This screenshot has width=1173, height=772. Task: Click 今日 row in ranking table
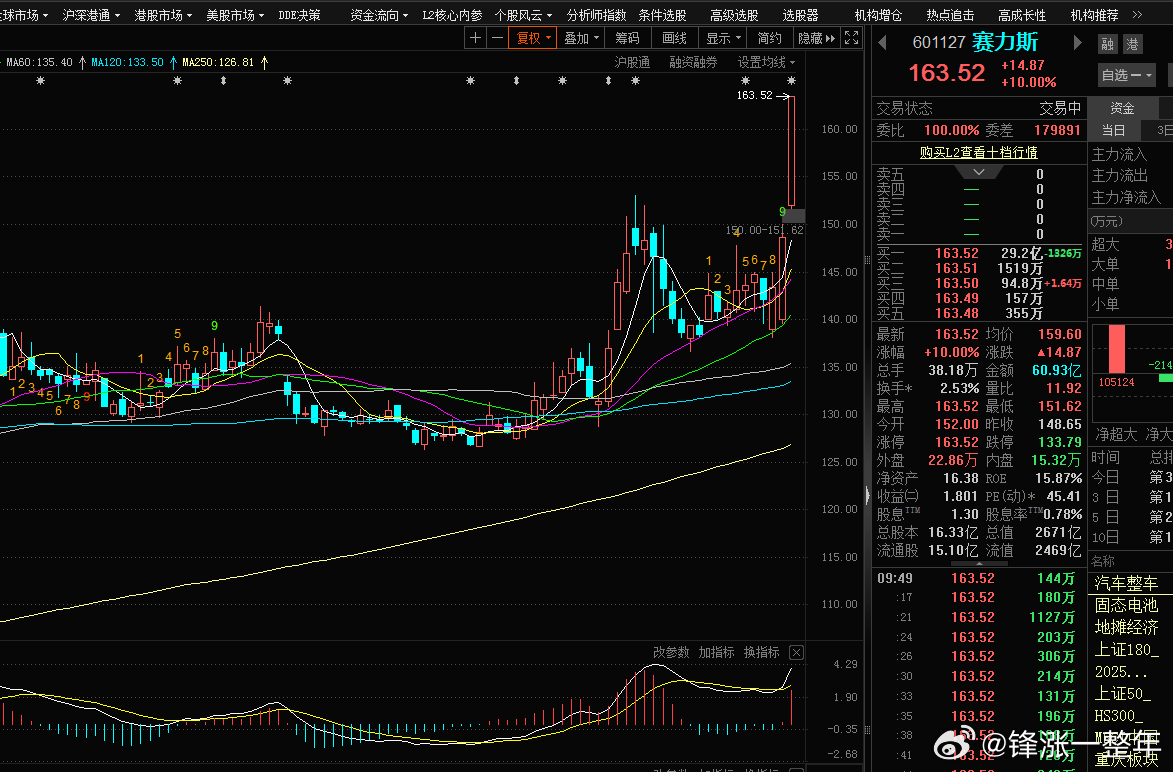tap(1130, 477)
